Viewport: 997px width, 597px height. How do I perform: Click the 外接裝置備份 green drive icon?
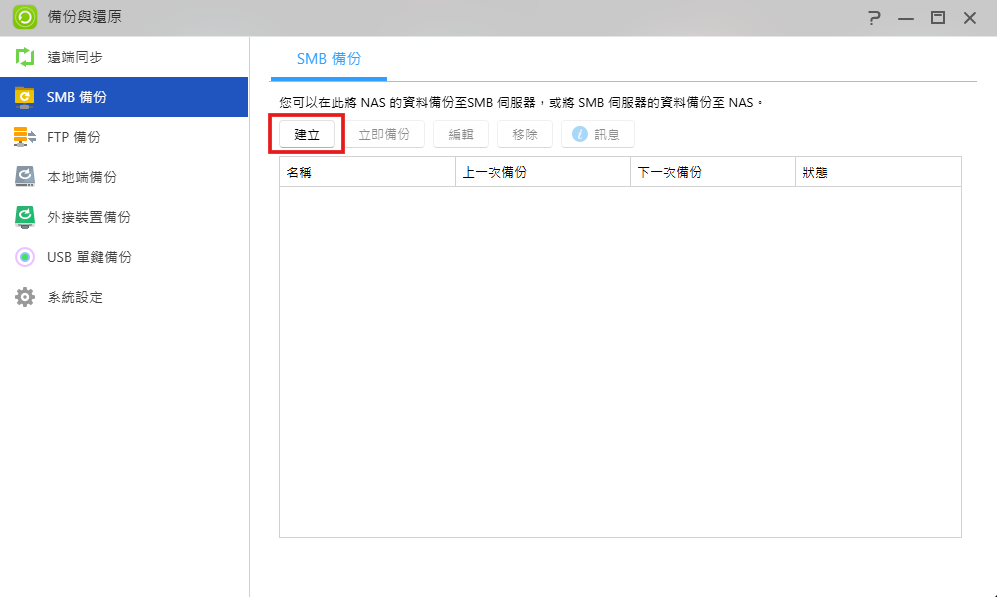tap(24, 217)
